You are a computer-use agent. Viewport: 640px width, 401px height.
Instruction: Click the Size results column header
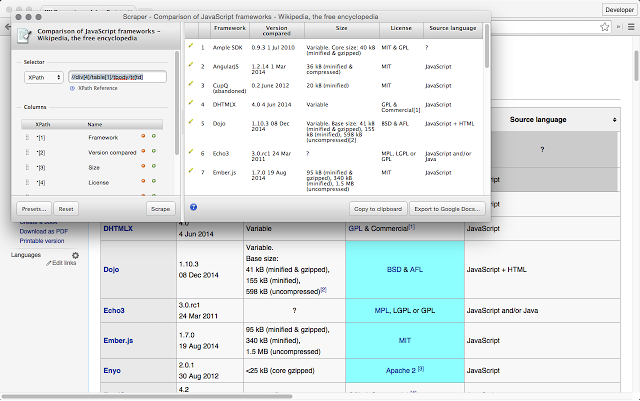click(x=342, y=31)
